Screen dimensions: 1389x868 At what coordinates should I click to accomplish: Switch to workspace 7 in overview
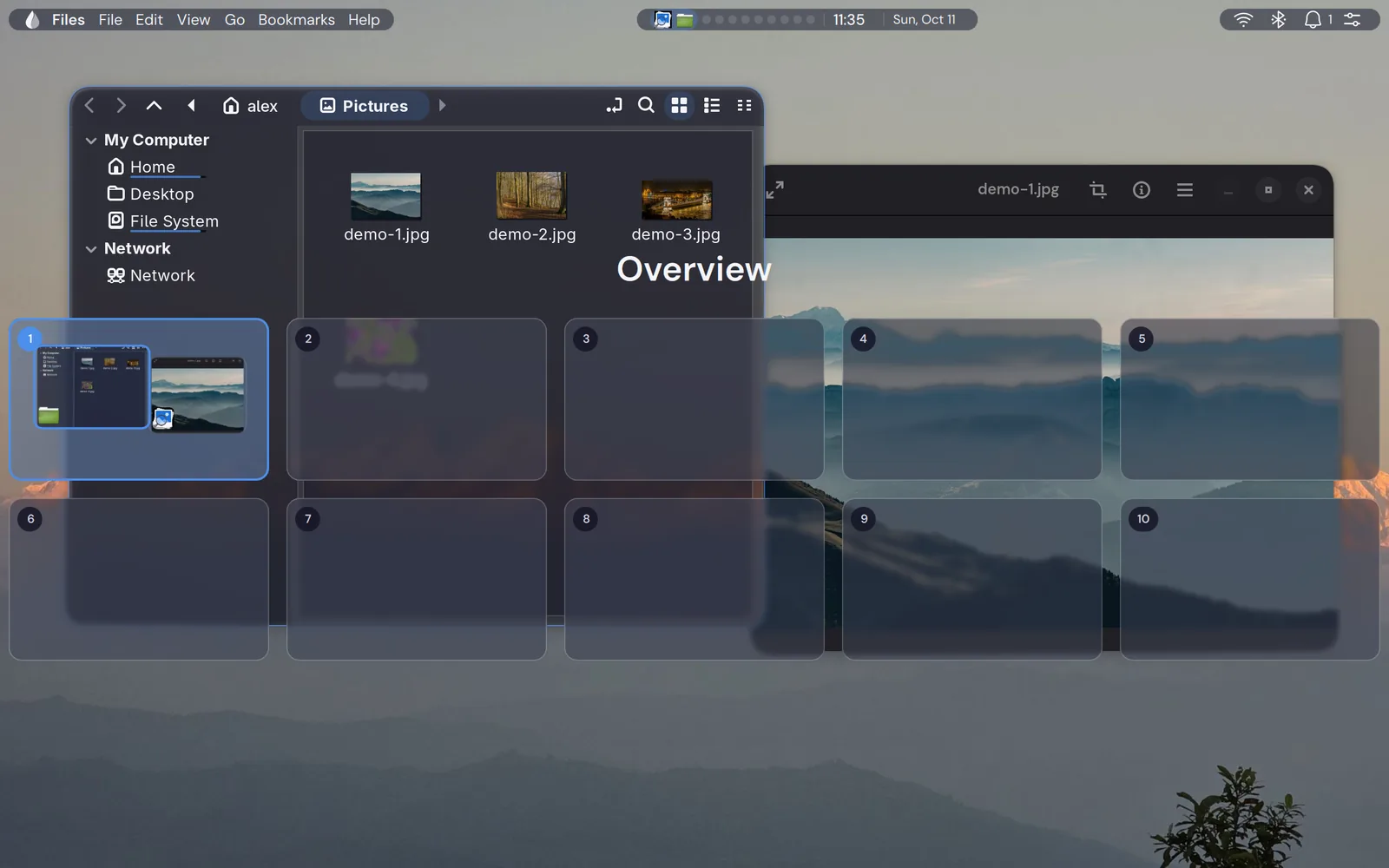click(417, 579)
